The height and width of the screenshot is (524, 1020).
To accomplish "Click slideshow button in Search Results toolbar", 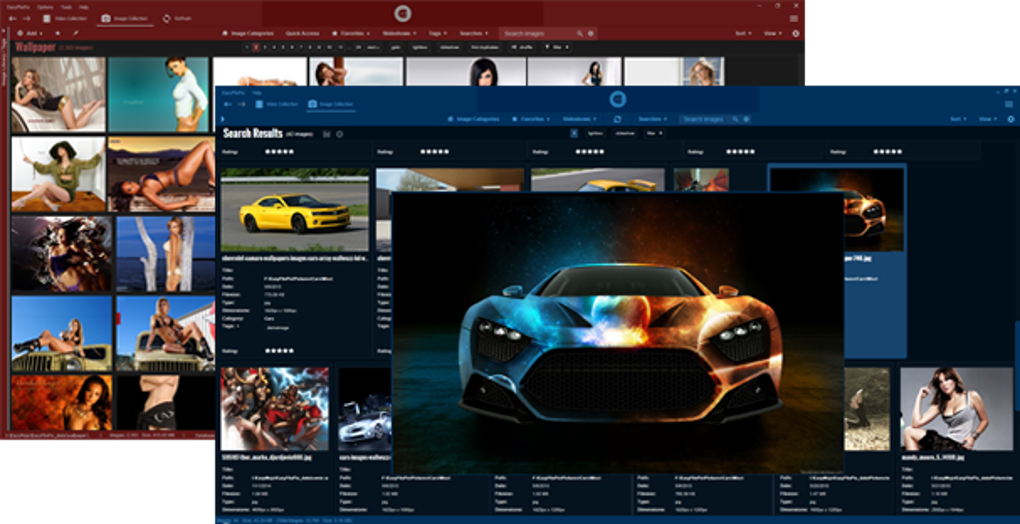I will (x=624, y=133).
